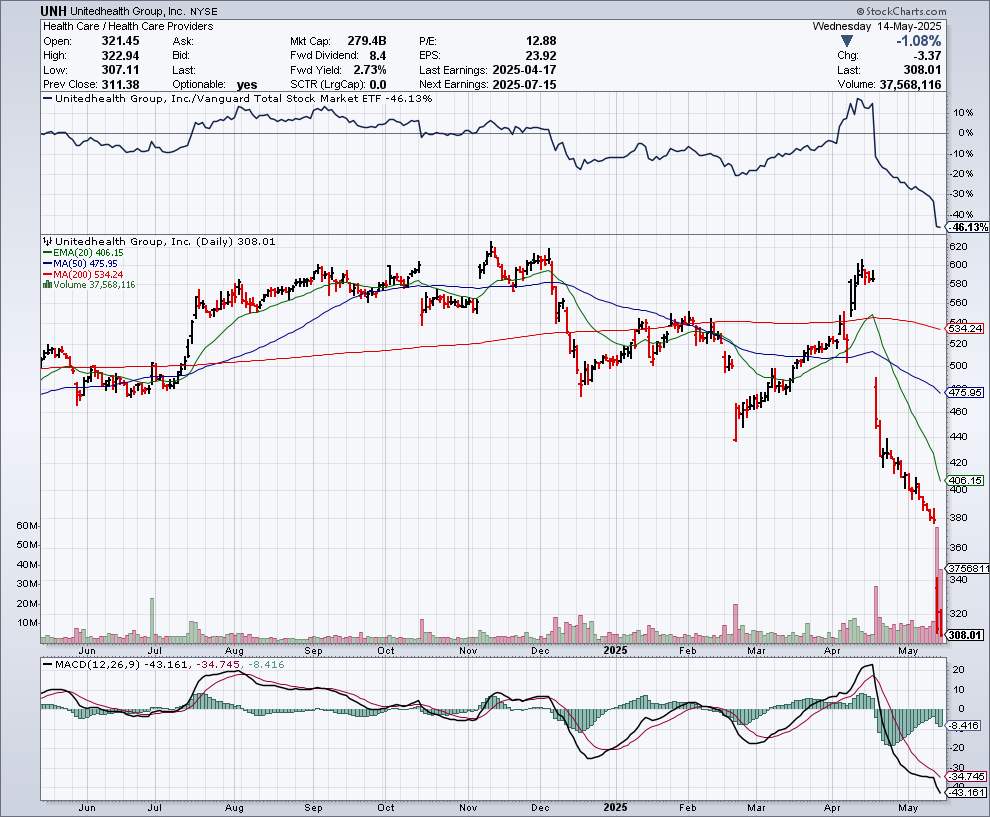This screenshot has width=990, height=817.
Task: Click the Last Earnings date 2025-04-17
Action: (x=525, y=69)
